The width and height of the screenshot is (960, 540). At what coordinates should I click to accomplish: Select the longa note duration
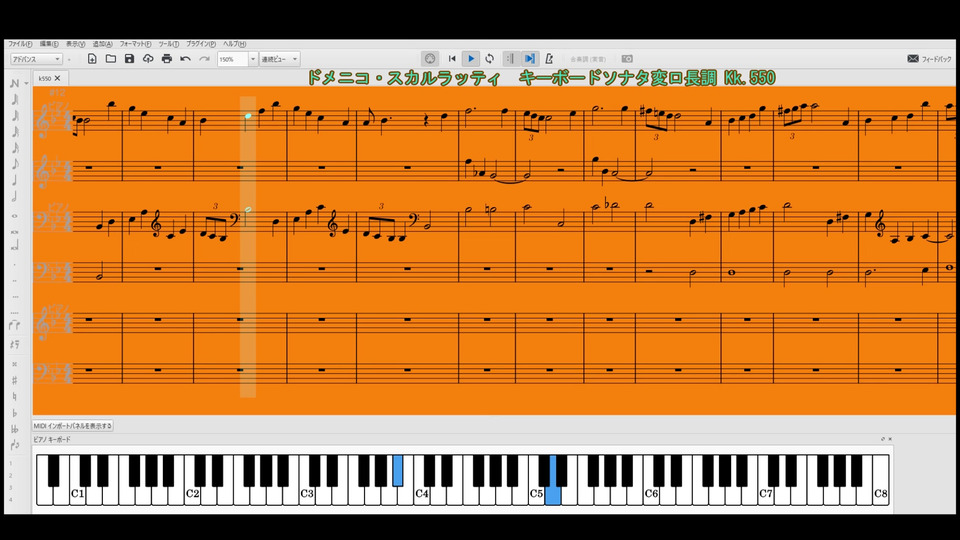click(x=15, y=246)
